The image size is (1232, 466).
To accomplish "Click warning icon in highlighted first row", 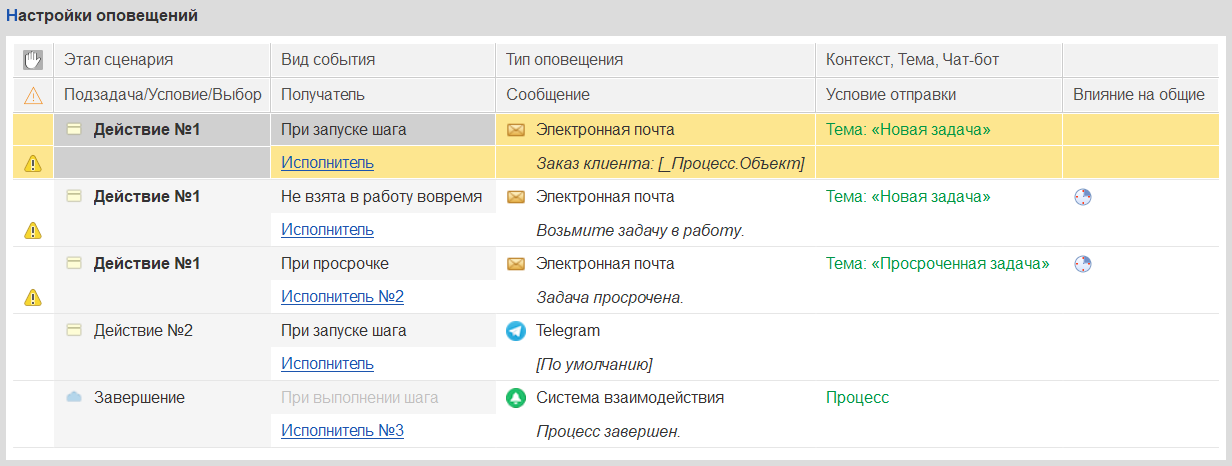I will [33, 163].
